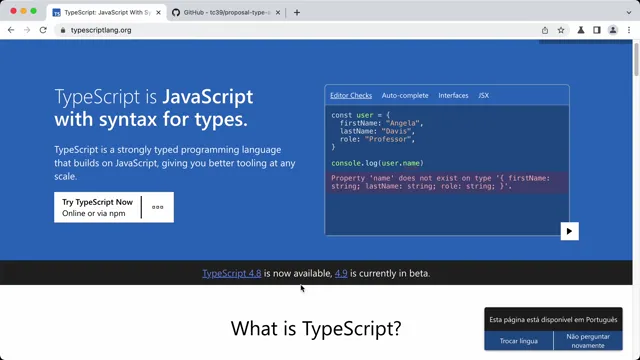Click the lock icon in address bar
Image resolution: width=640 pixels, height=360 pixels.
tap(63, 30)
